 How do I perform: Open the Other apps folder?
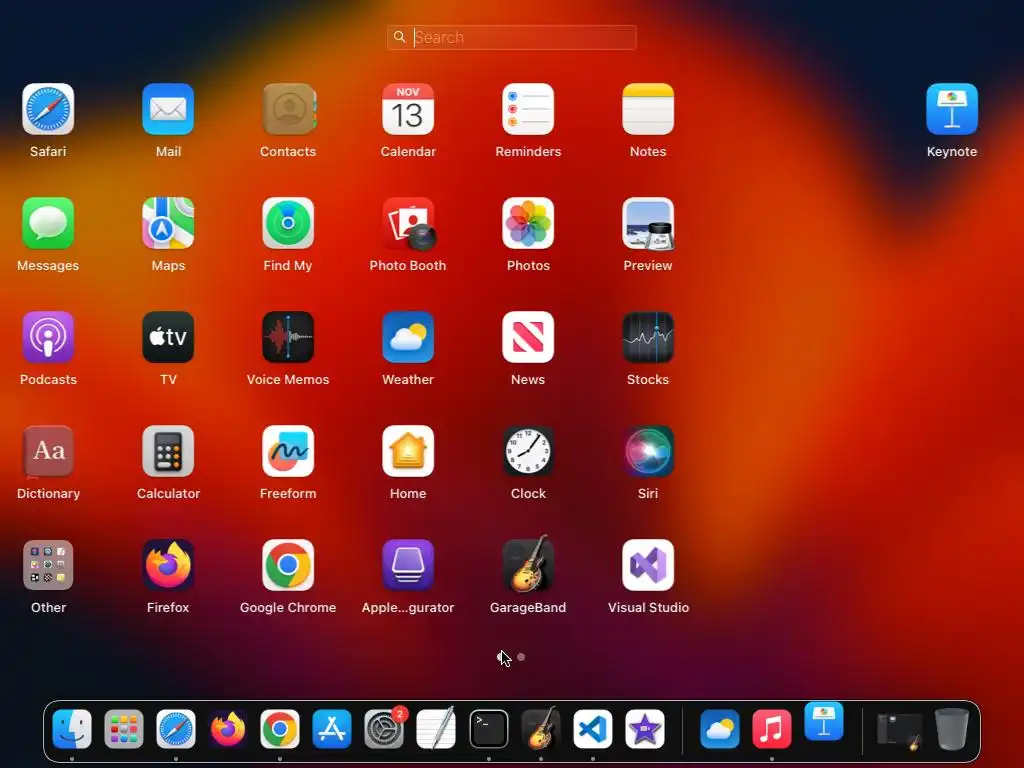[48, 565]
